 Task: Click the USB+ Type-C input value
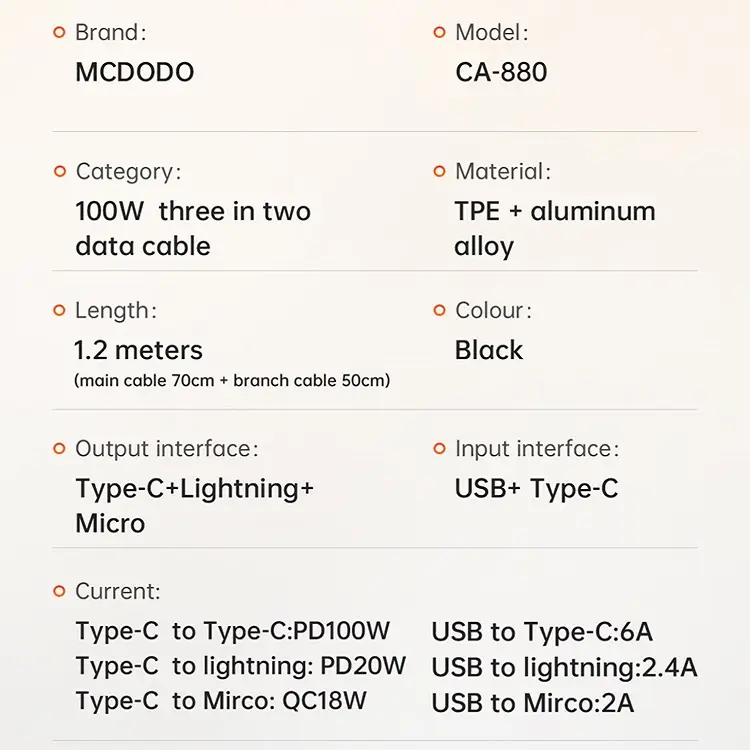point(536,488)
